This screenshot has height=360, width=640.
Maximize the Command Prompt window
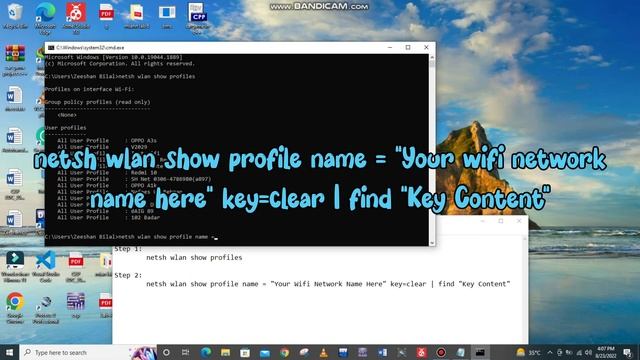coord(408,48)
